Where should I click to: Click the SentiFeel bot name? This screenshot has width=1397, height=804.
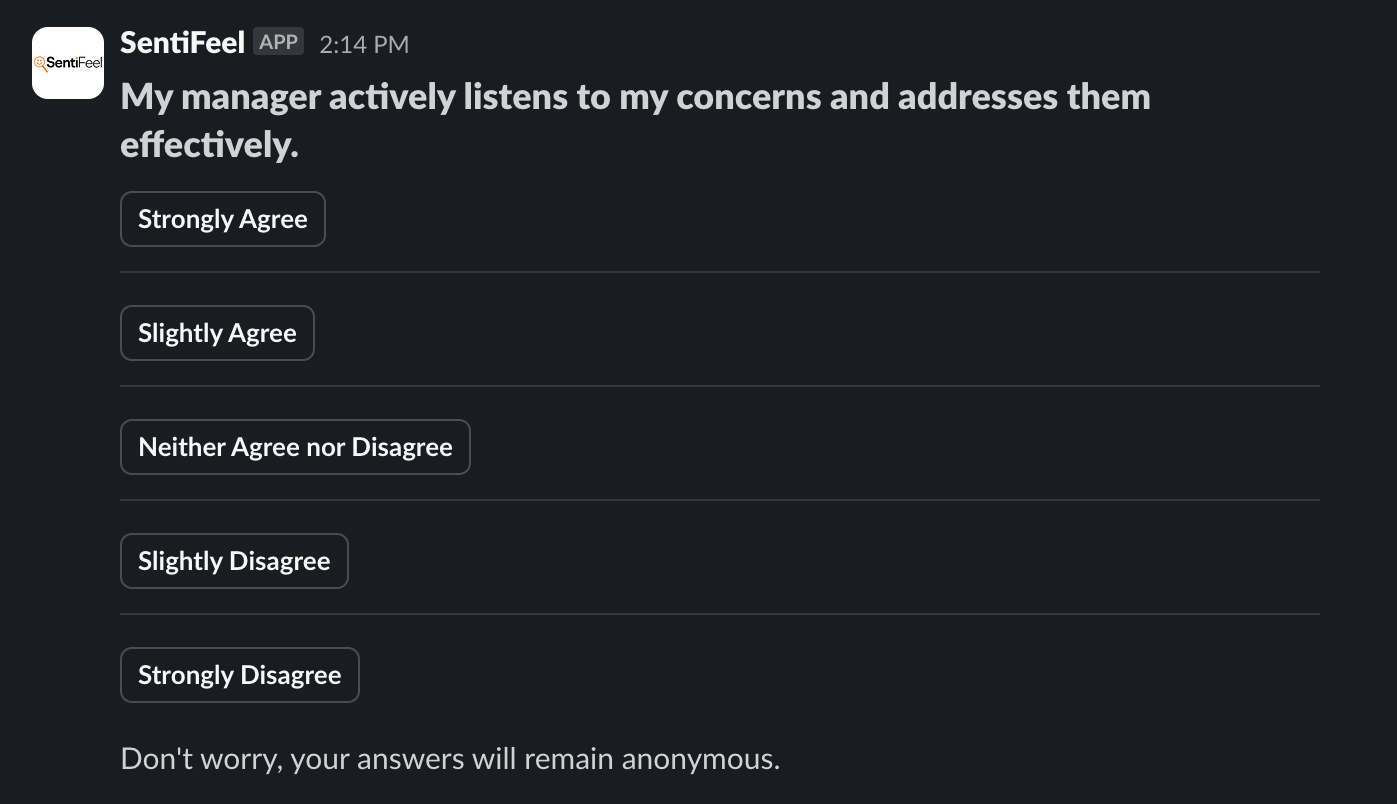click(181, 41)
